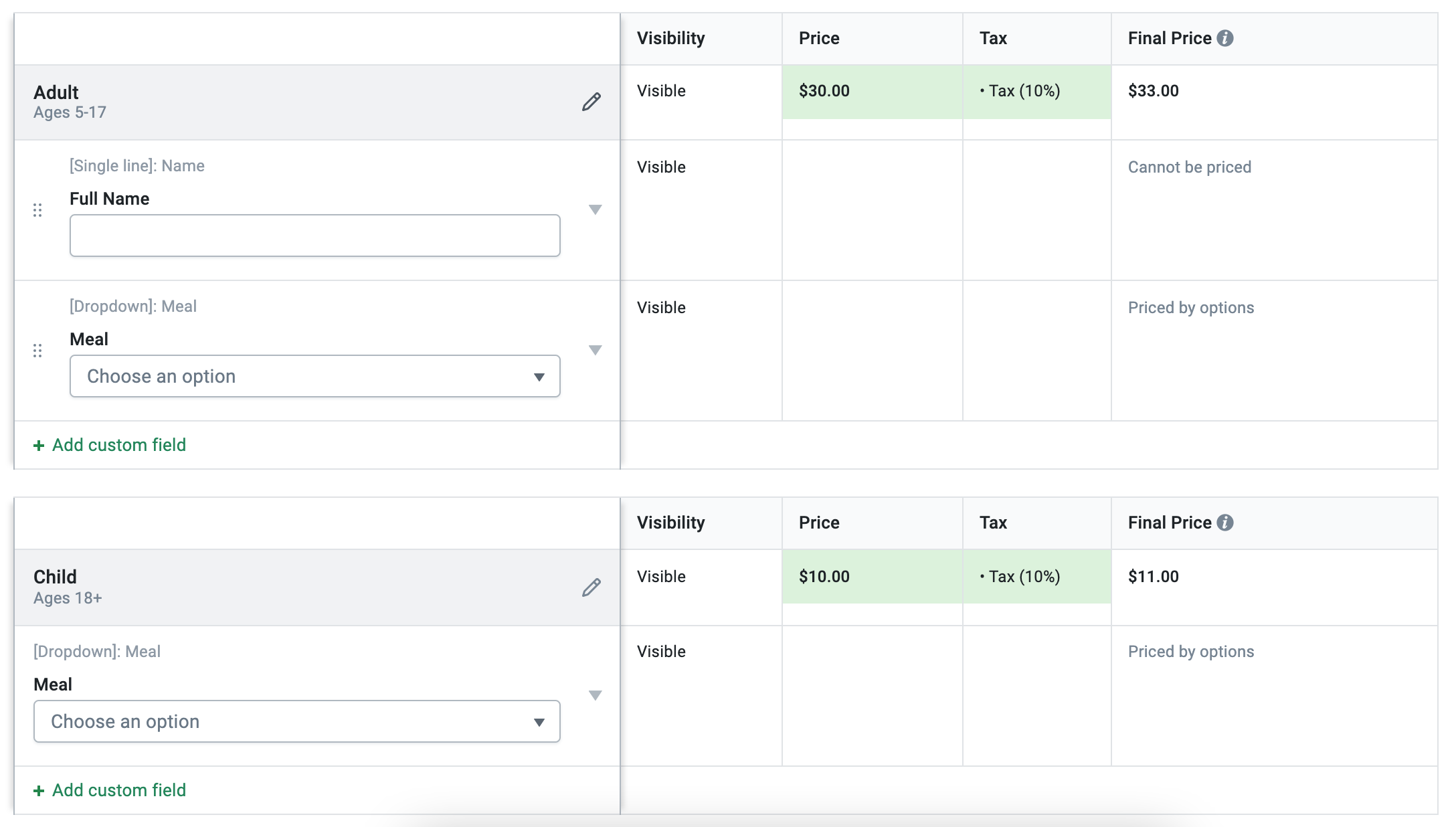Screen dimensions: 1456x827
Task: Edit the Child ticket with pencil icon
Action: point(591,587)
